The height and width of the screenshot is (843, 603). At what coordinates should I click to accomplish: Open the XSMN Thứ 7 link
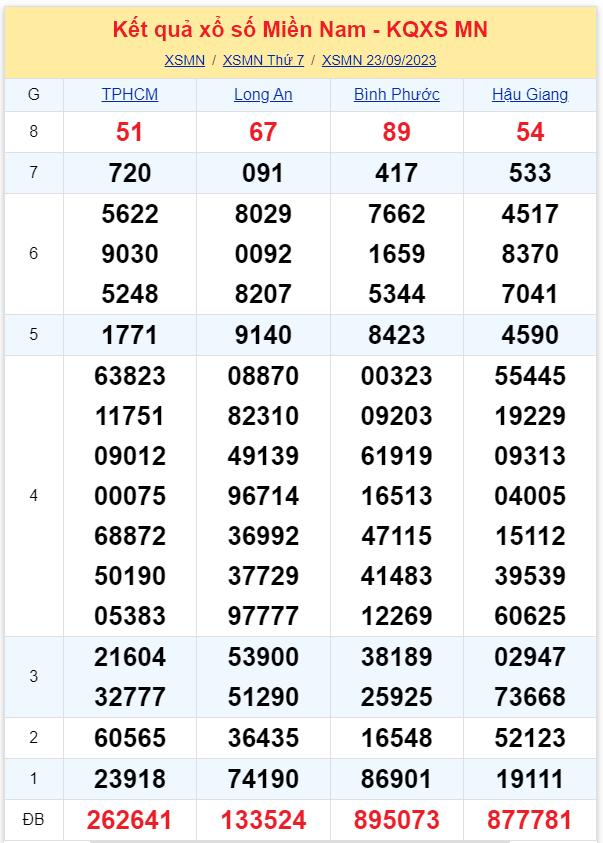pos(263,60)
